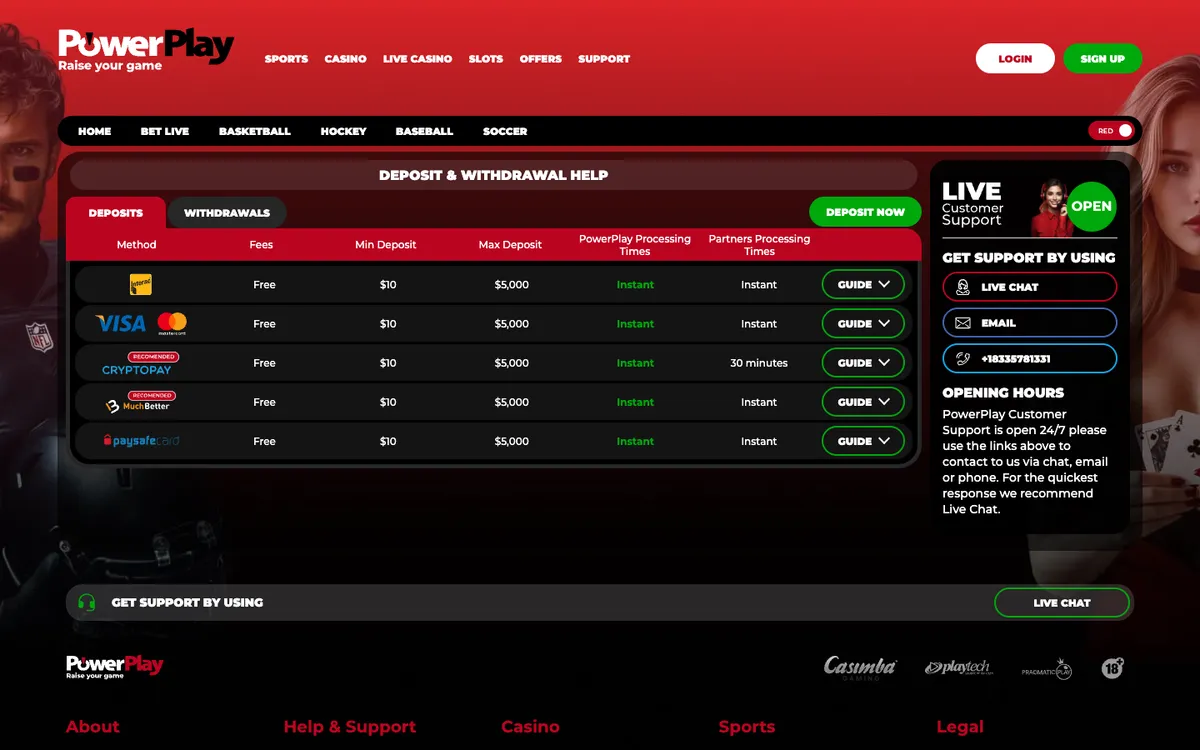Open the Help & Support footer heading
1200x750 pixels.
(350, 727)
